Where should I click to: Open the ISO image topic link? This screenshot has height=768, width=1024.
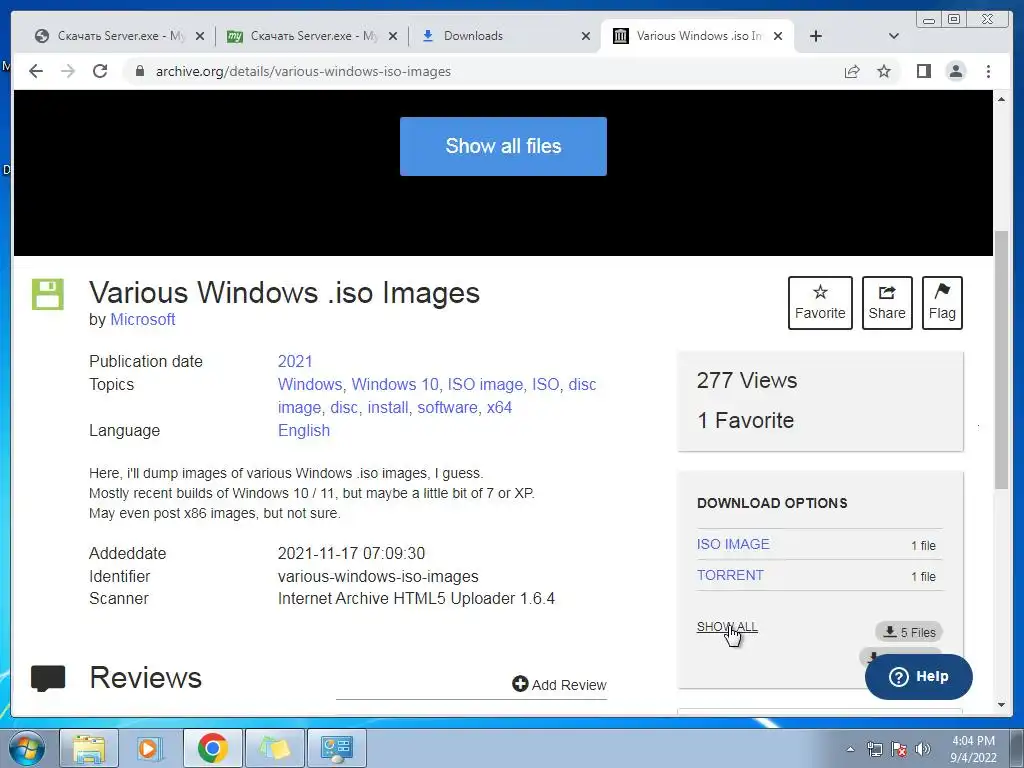tap(485, 384)
